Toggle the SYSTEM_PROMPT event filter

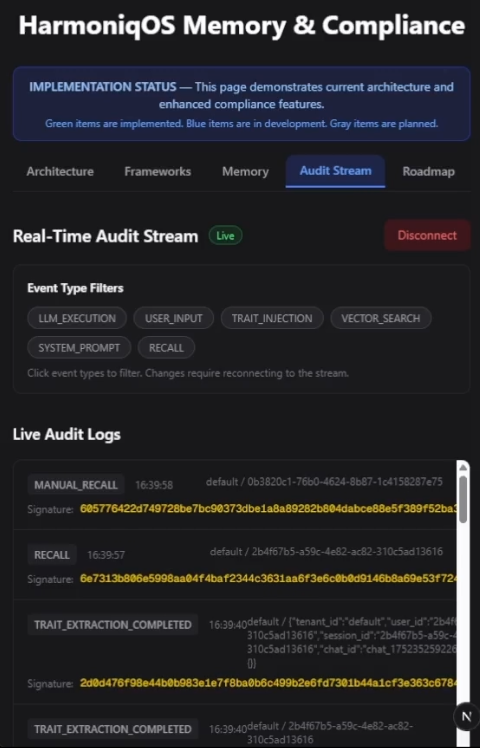[79, 348]
